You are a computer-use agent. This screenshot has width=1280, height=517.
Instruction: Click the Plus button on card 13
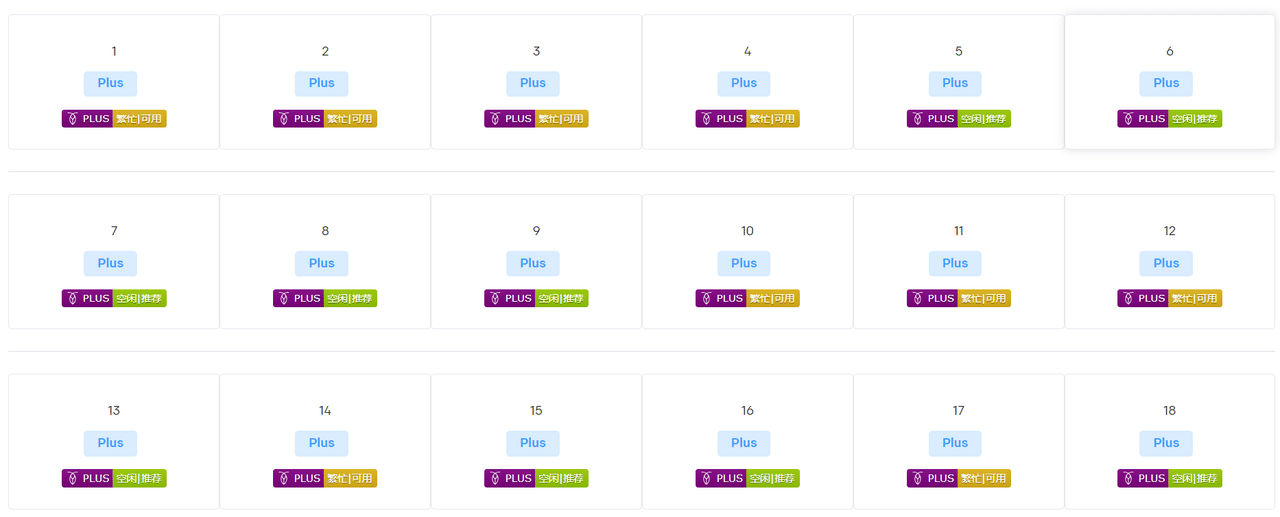coord(111,444)
